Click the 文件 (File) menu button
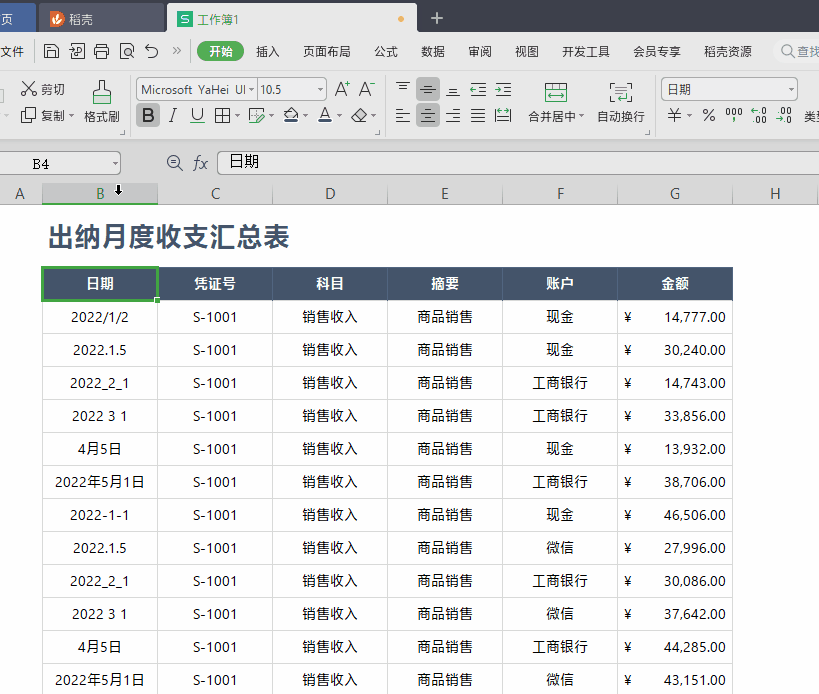819x694 pixels. pos(12,52)
